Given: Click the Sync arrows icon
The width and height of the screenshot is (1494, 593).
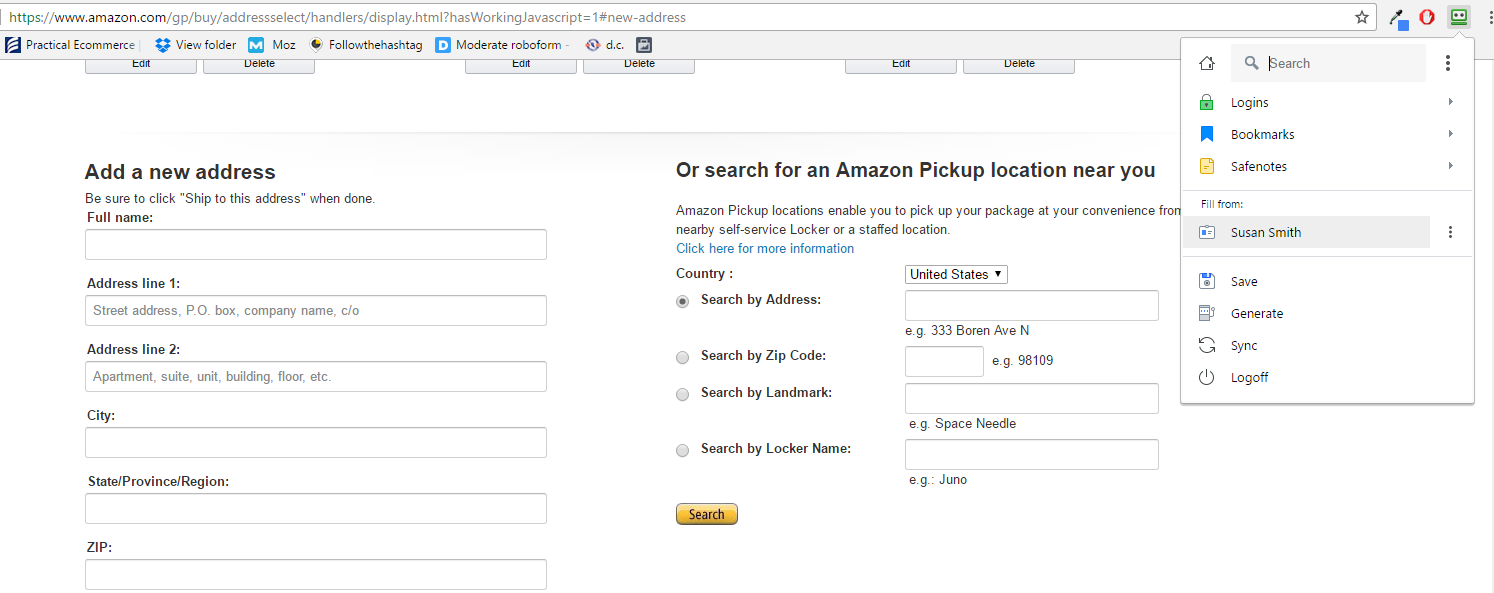Looking at the screenshot, I should (x=1206, y=345).
